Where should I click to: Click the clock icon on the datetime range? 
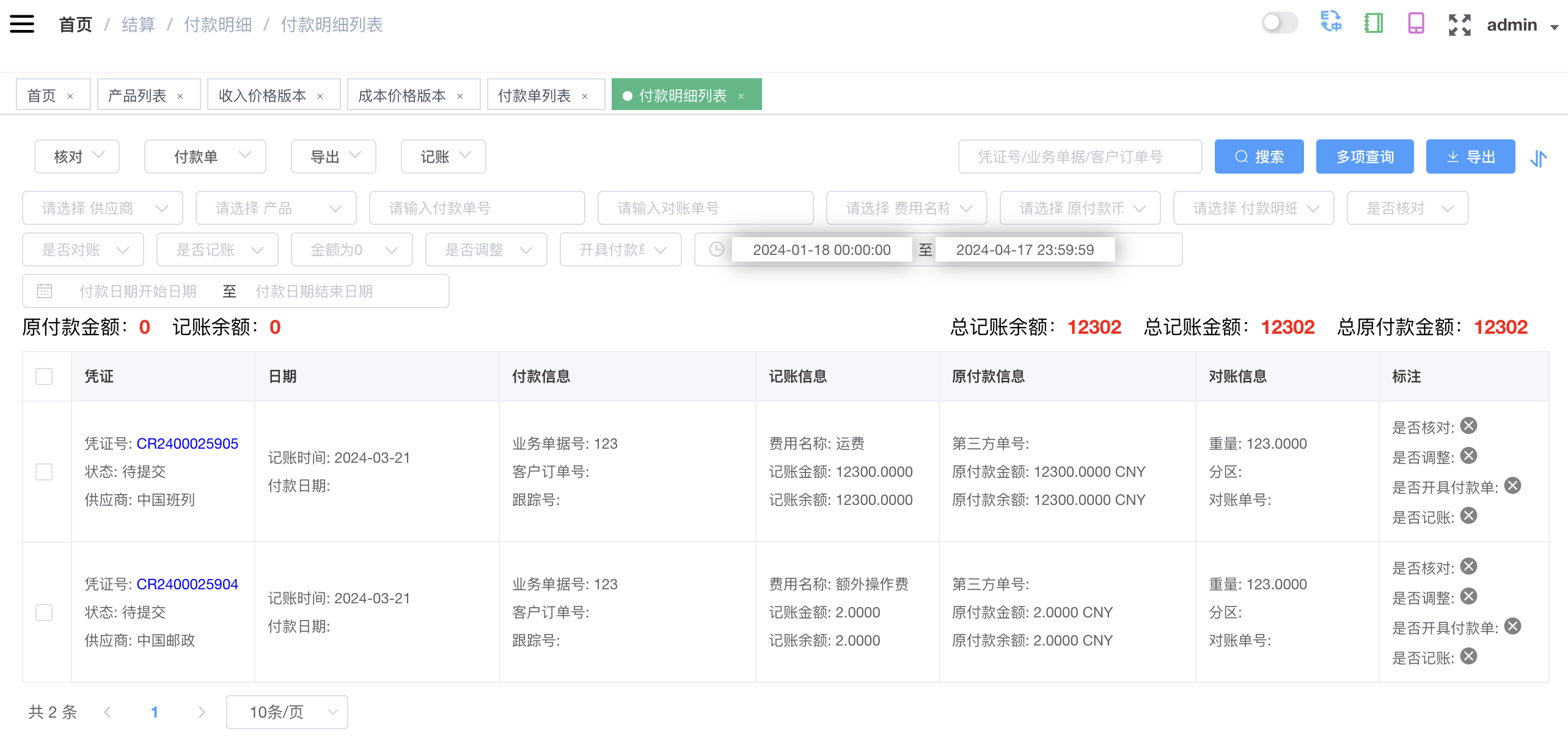click(x=715, y=249)
